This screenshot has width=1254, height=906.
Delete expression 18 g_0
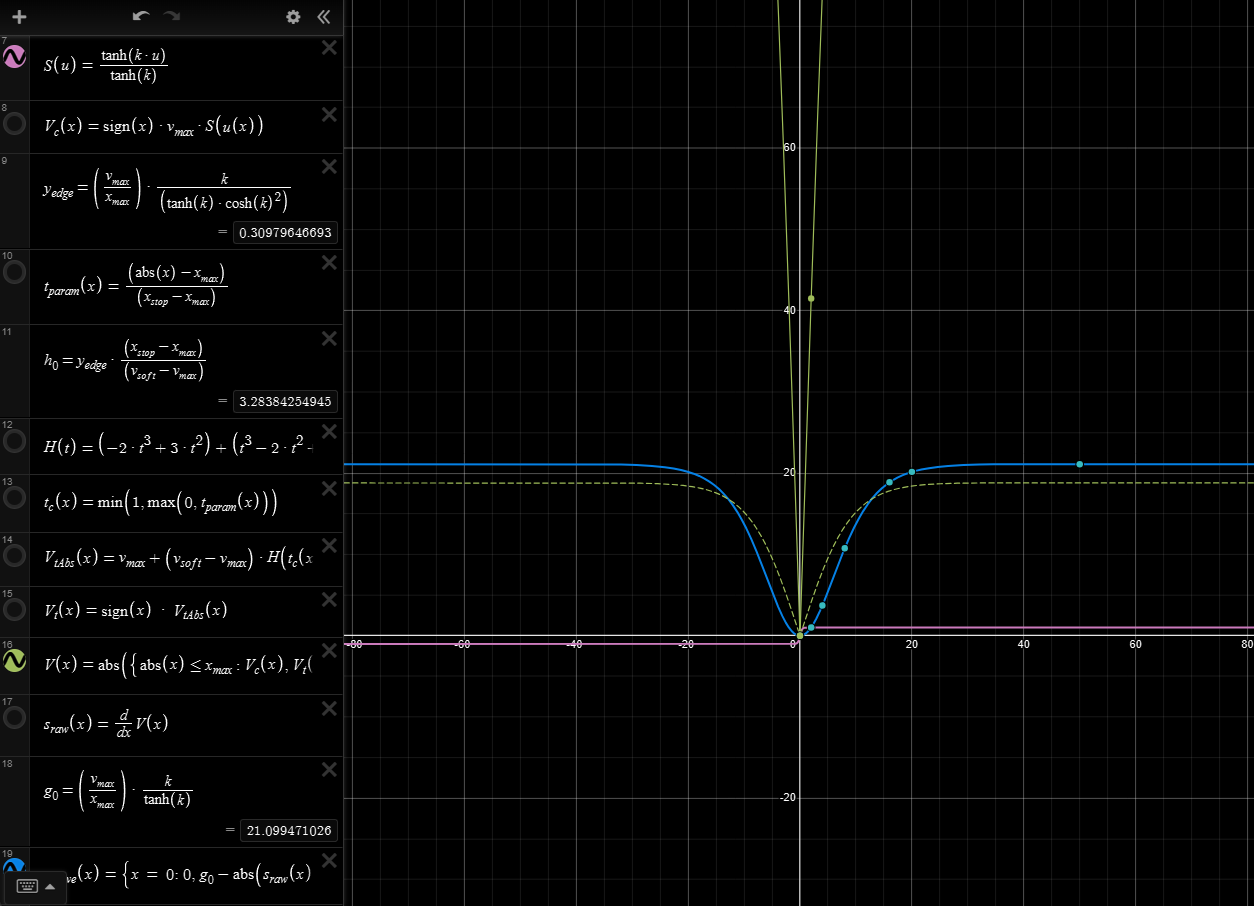[328, 769]
